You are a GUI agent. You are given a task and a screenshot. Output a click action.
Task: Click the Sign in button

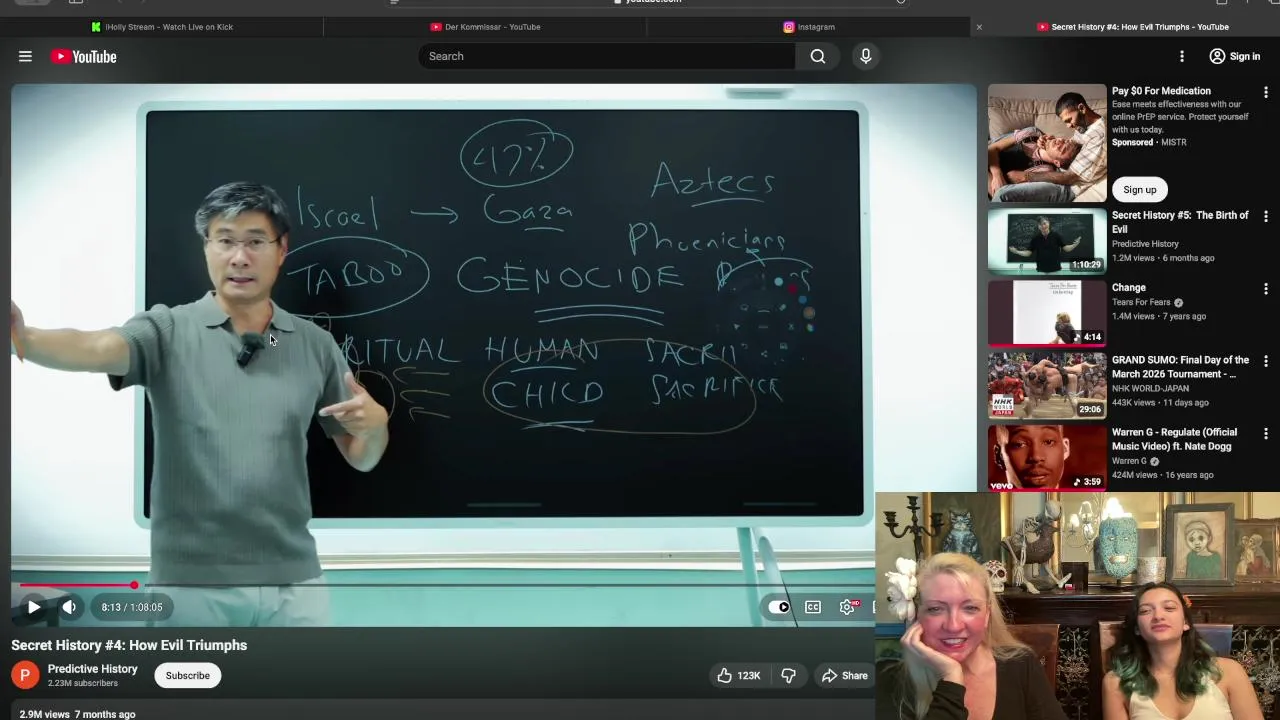coord(1234,56)
